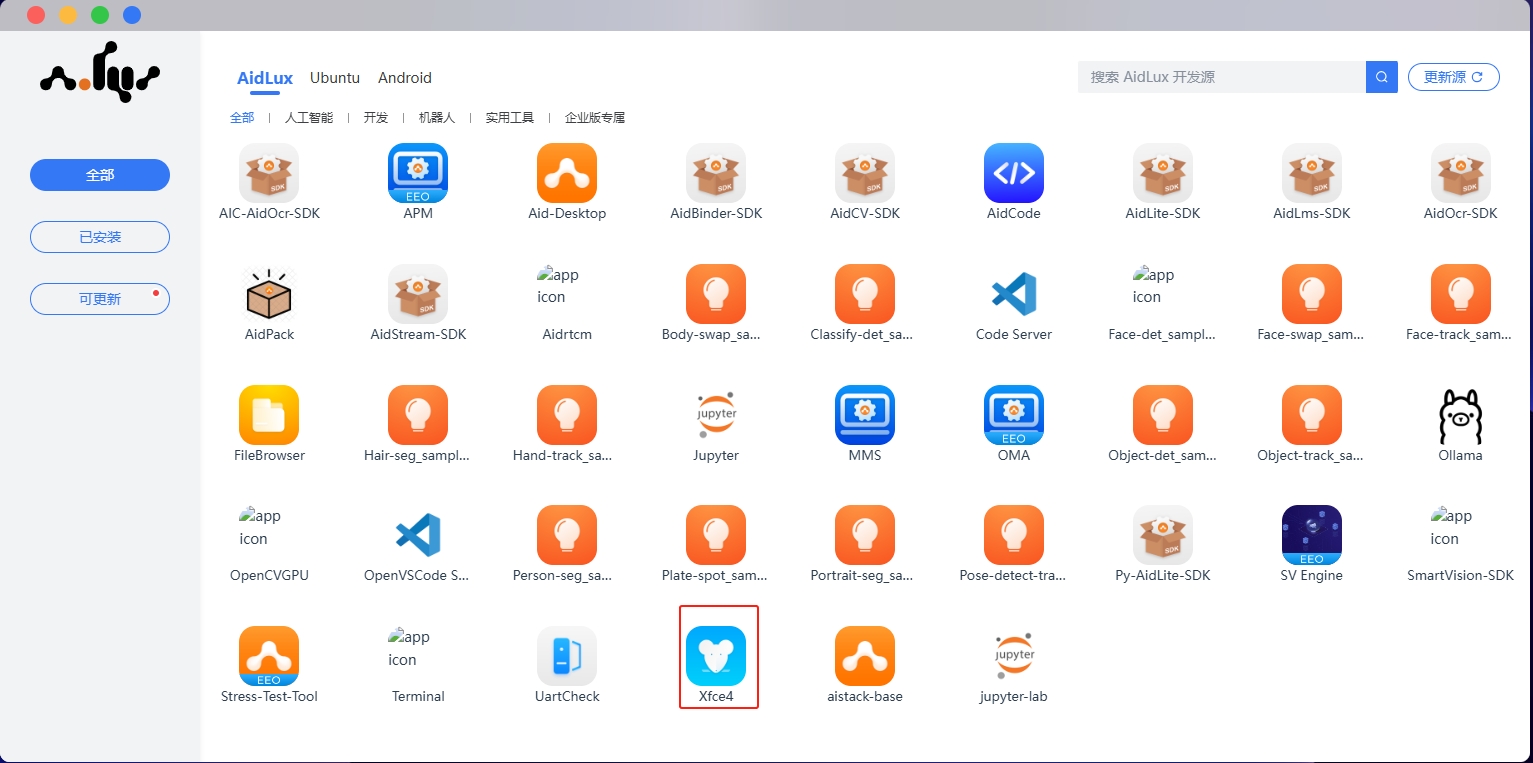
Task: Filter apps by 人工智能 category
Action: [309, 118]
